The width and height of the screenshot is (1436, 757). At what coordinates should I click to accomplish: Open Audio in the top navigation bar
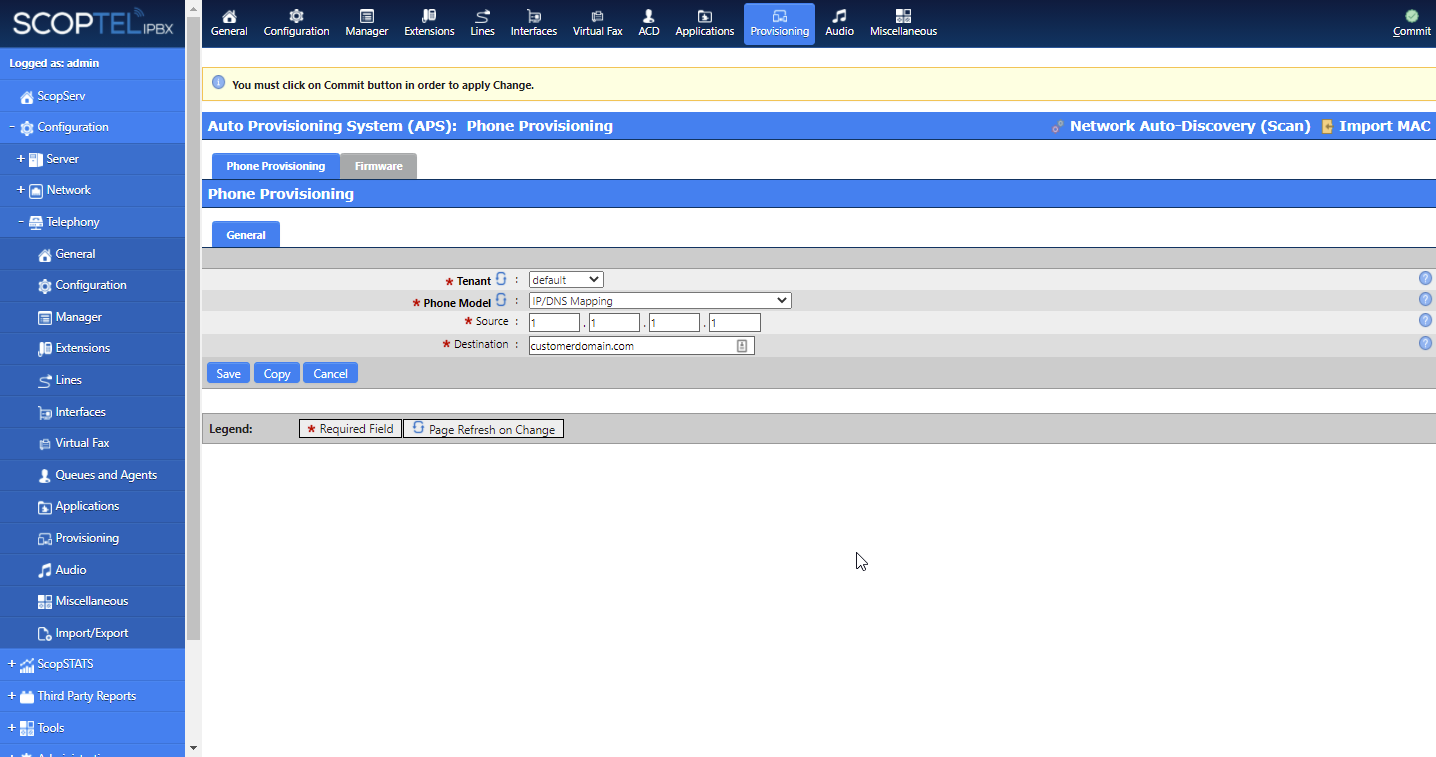[839, 24]
